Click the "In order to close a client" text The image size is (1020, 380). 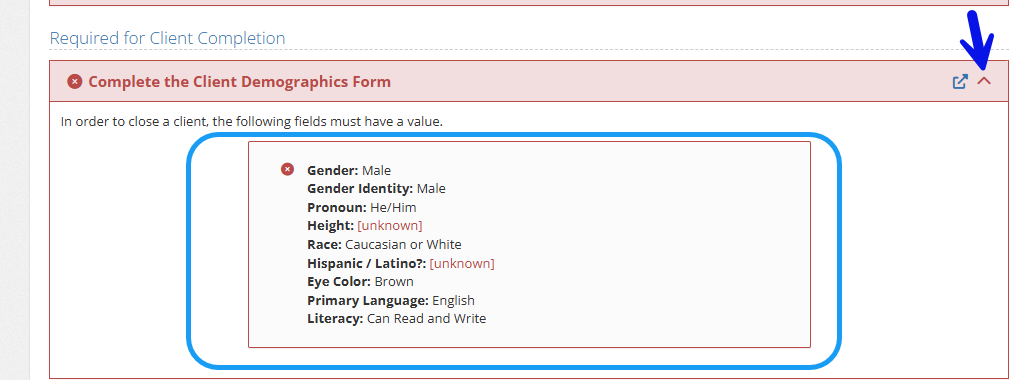[x=252, y=122]
